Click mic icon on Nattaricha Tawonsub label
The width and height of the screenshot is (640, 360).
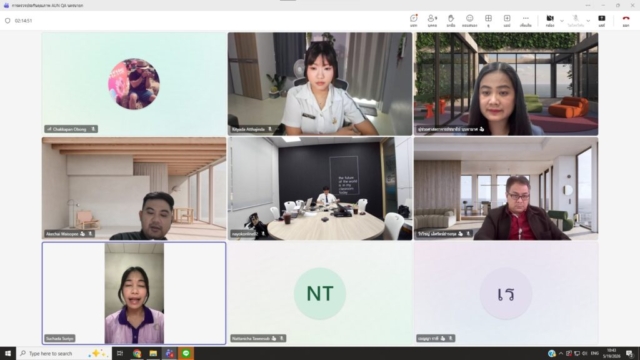pyautogui.click(x=282, y=338)
